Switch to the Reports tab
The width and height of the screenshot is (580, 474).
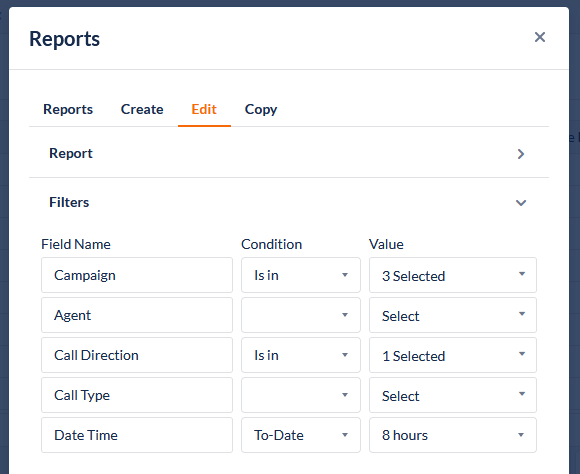68,110
